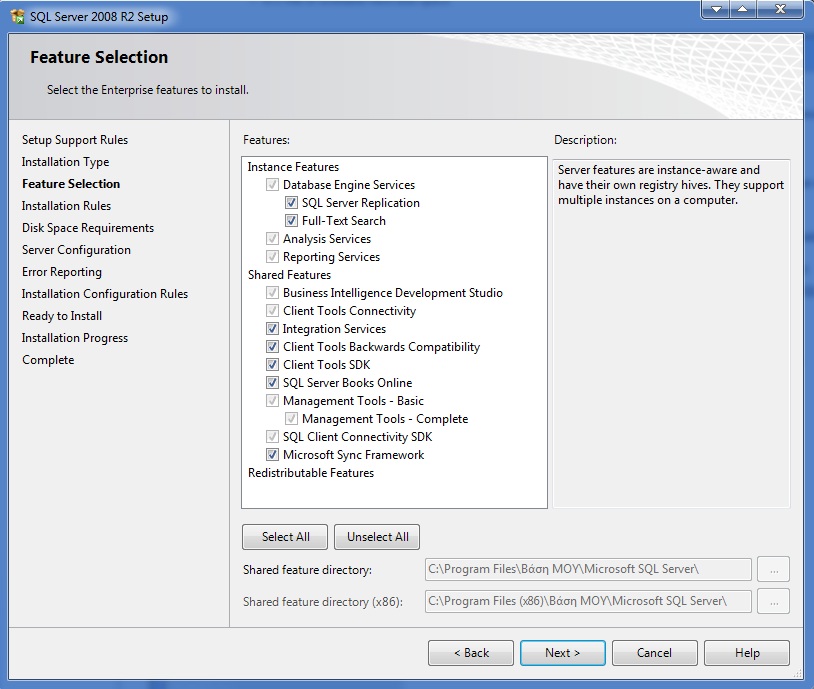Select the Redistributable Features tree heading
This screenshot has height=689, width=814.
[310, 473]
